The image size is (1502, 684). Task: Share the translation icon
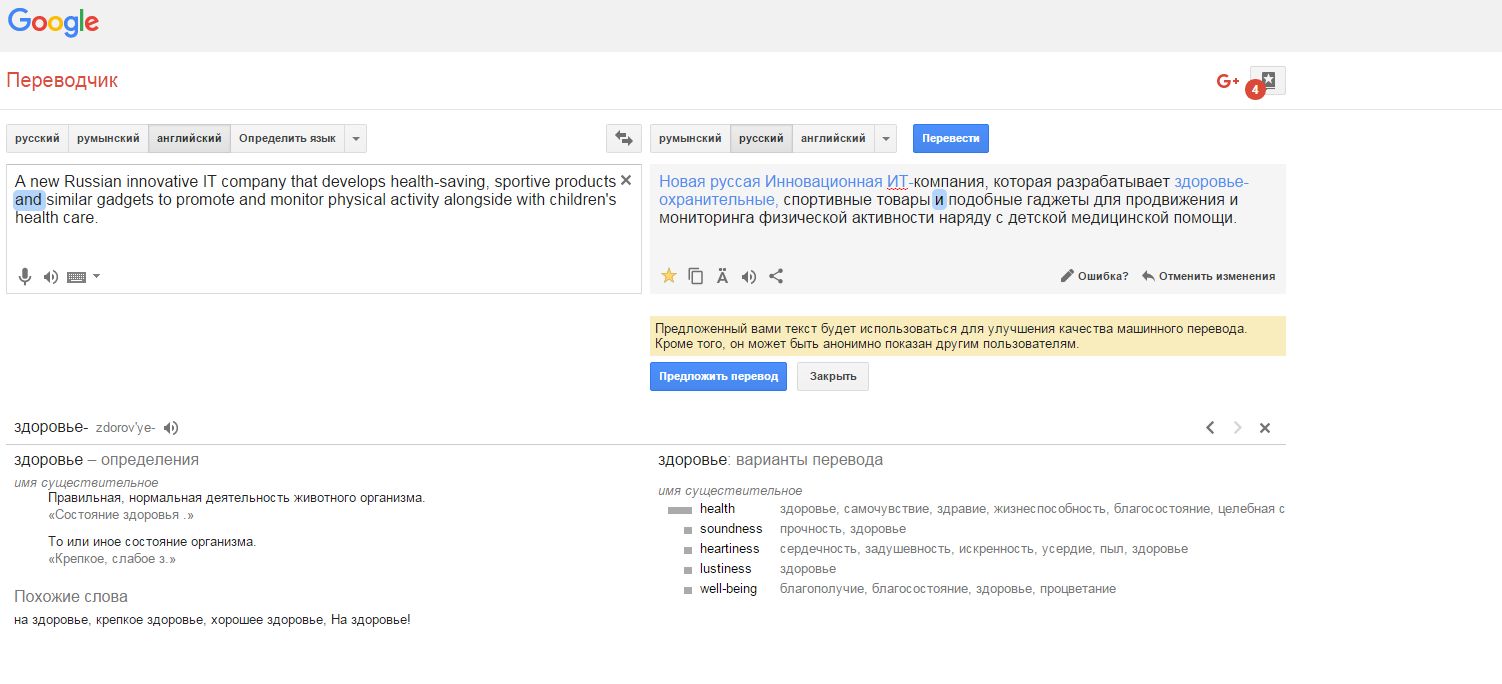coord(775,276)
